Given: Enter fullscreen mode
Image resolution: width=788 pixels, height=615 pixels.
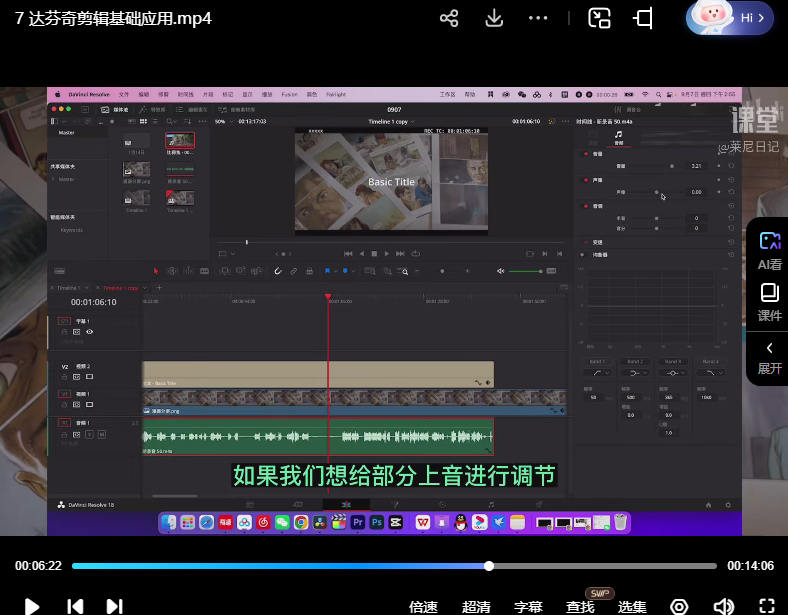Looking at the screenshot, I should click(767, 606).
